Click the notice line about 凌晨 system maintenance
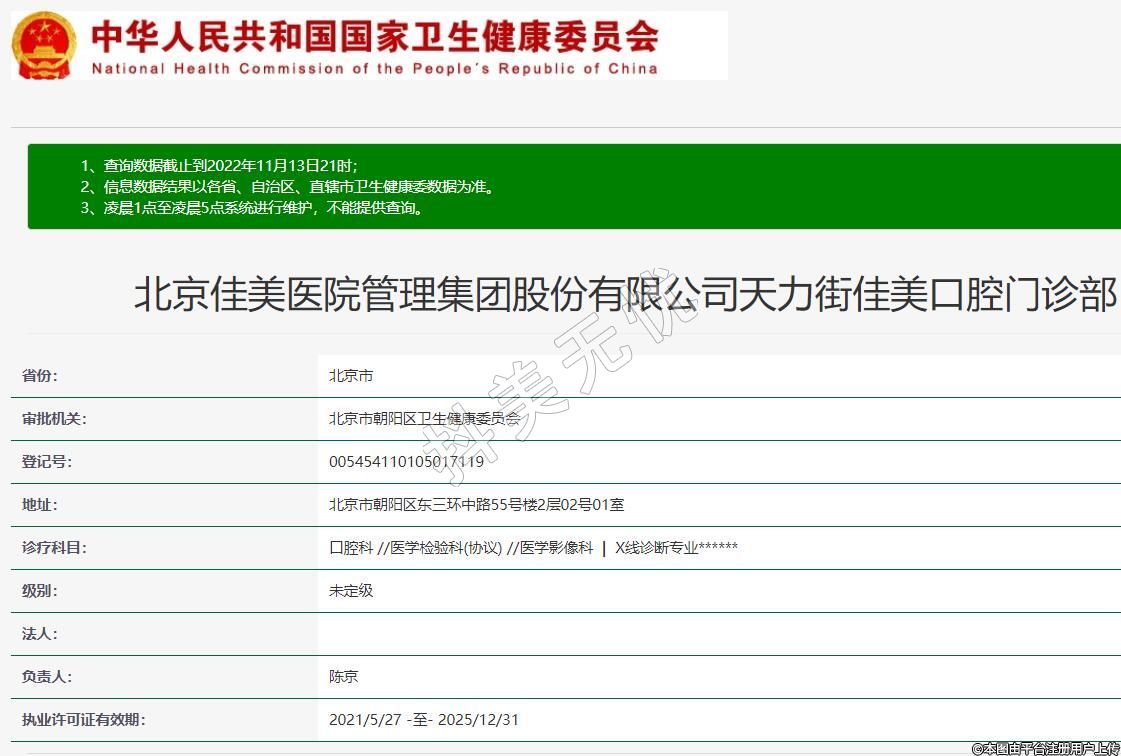This screenshot has height=756, width=1121. [x=252, y=208]
